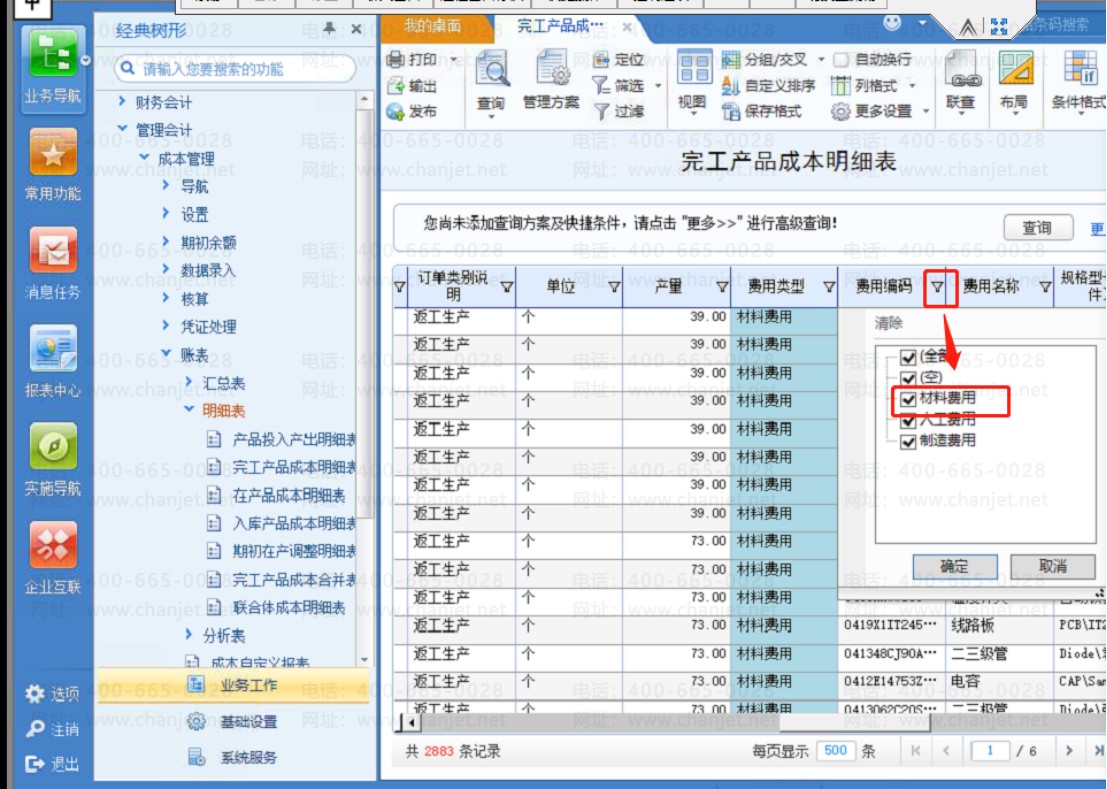Image resolution: width=1107 pixels, height=789 pixels.
Task: Click the 查询 magnifier toolbar icon
Action: tap(491, 71)
